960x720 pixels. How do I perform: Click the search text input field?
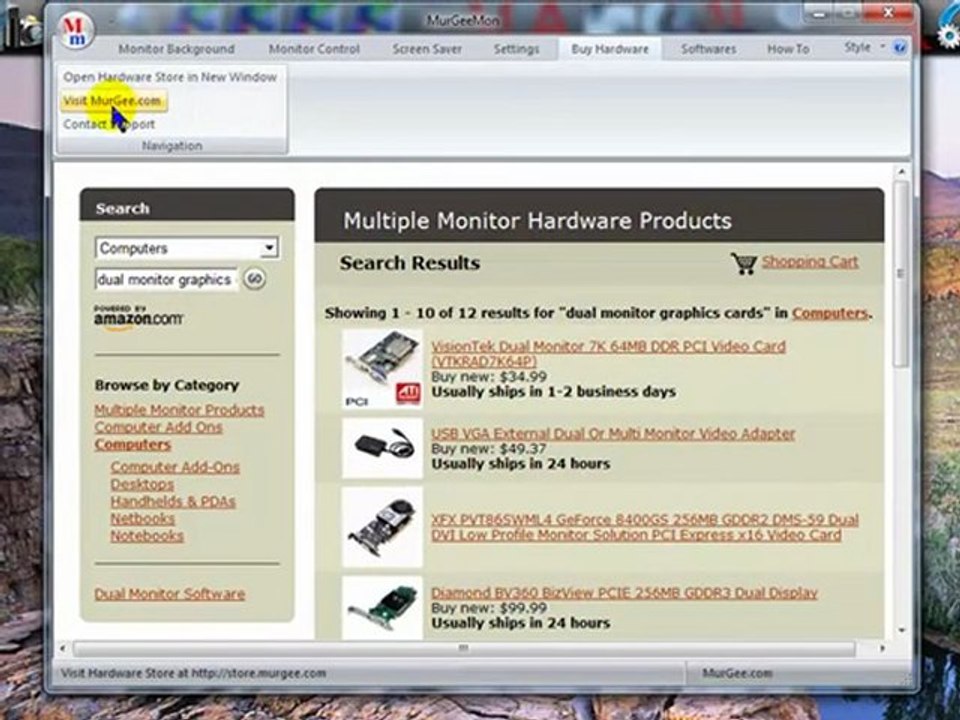pyautogui.click(x=166, y=280)
